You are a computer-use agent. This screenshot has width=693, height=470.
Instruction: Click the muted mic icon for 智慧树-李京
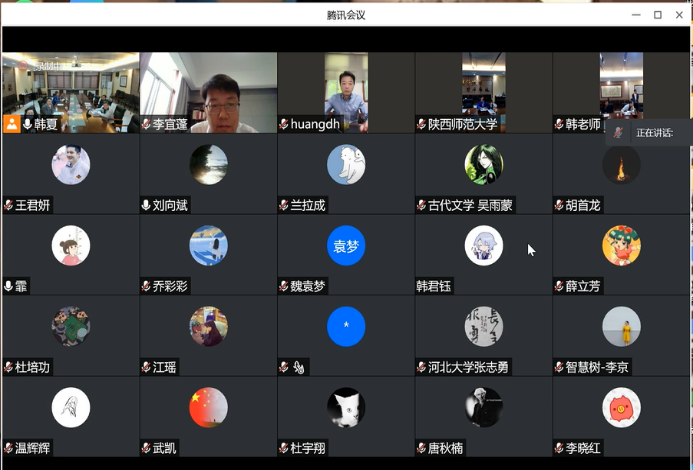pos(559,367)
